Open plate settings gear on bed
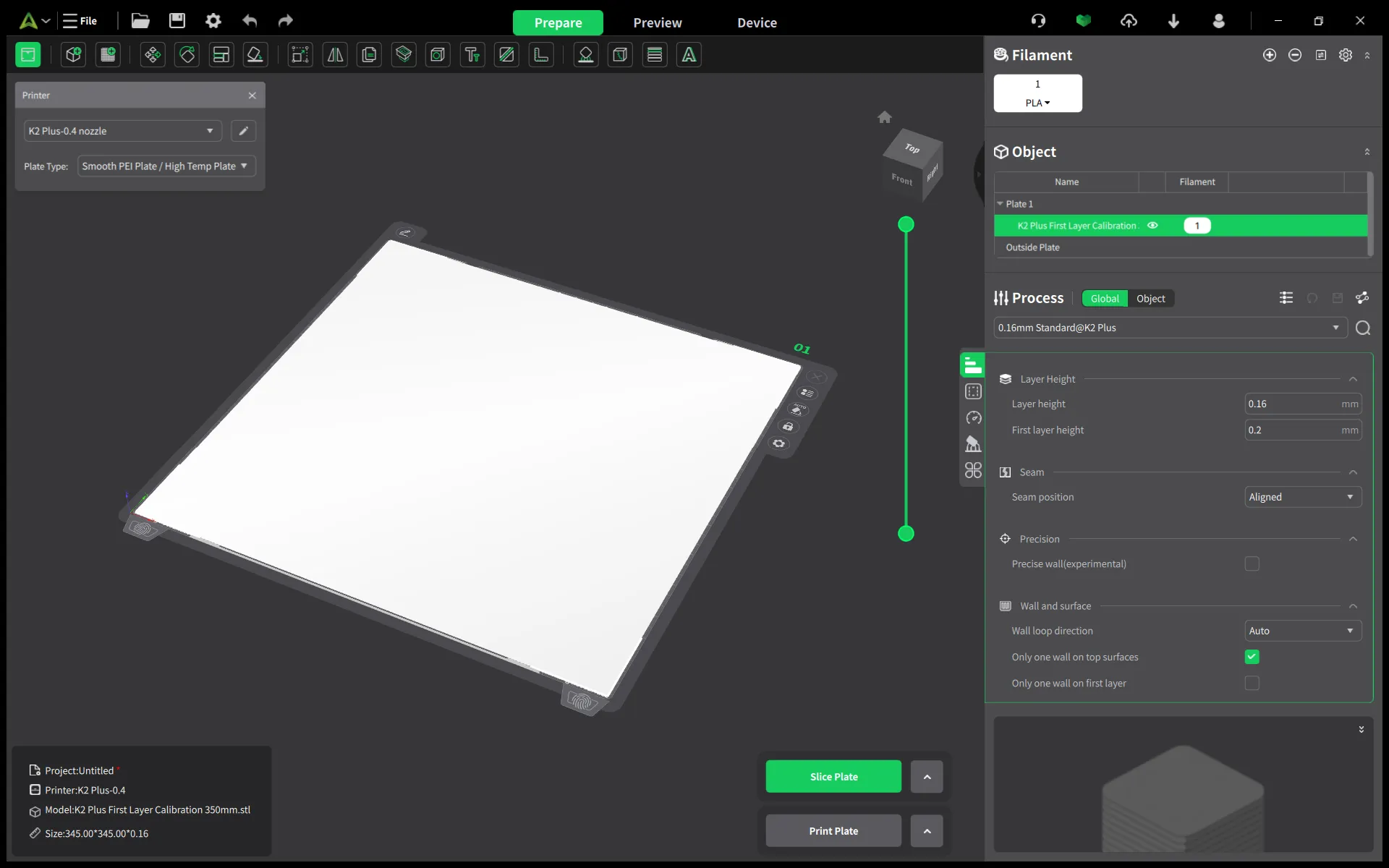The height and width of the screenshot is (868, 1389). (779, 443)
